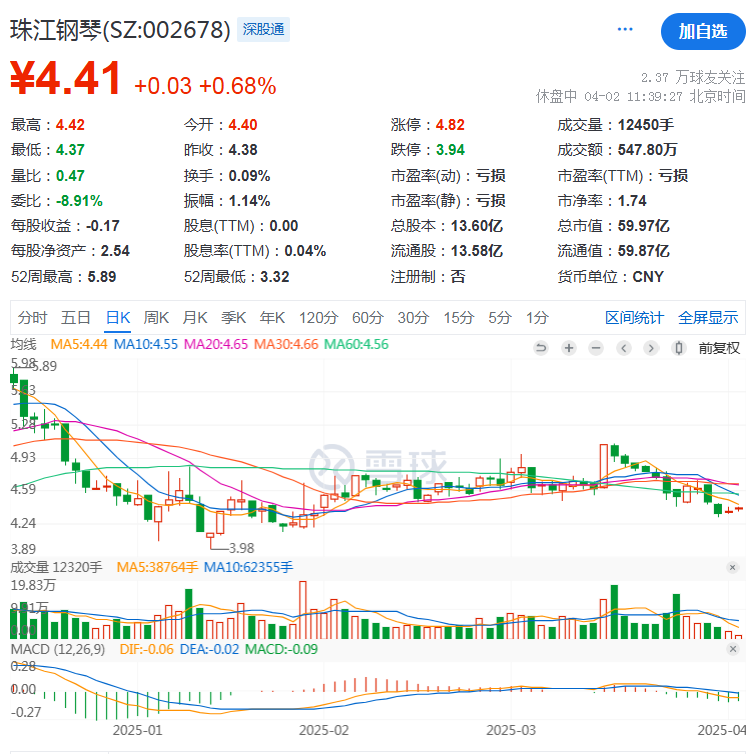Click the MA30:4.66 moving average label

click(x=286, y=344)
